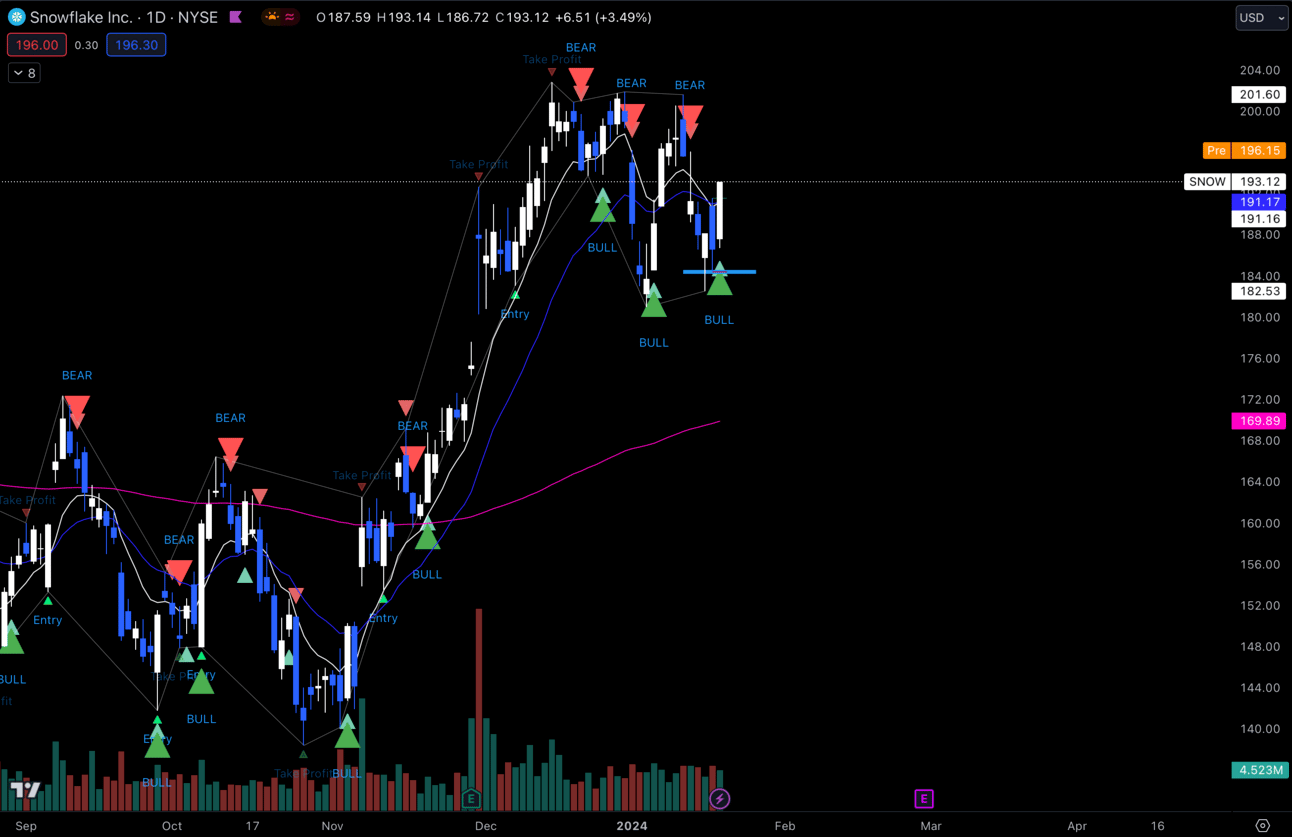This screenshot has width=1292, height=837.
Task: Select the blue horizontal line near 184
Action: [719, 271]
